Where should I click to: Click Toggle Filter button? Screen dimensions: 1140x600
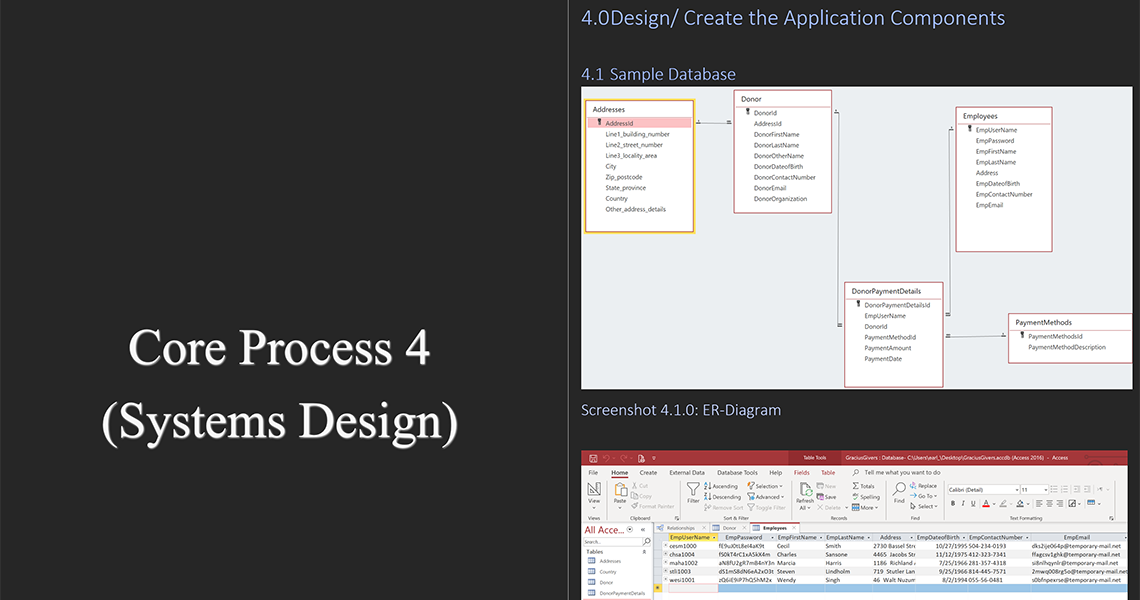click(766, 508)
